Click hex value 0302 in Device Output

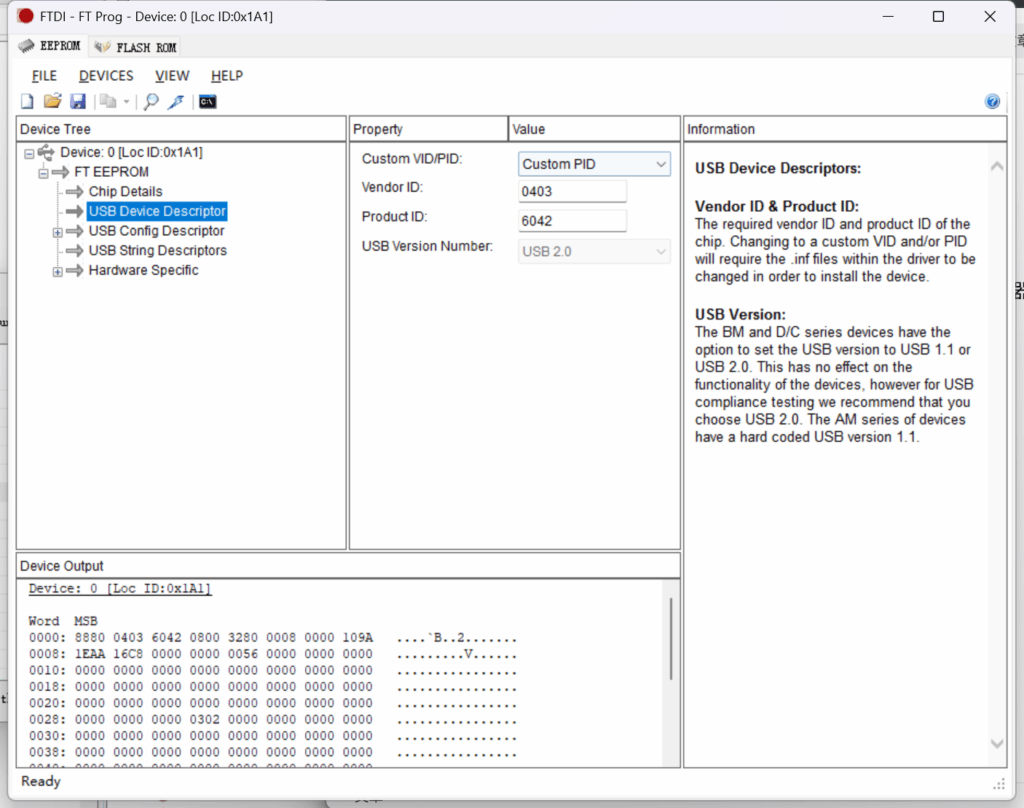[x=204, y=719]
